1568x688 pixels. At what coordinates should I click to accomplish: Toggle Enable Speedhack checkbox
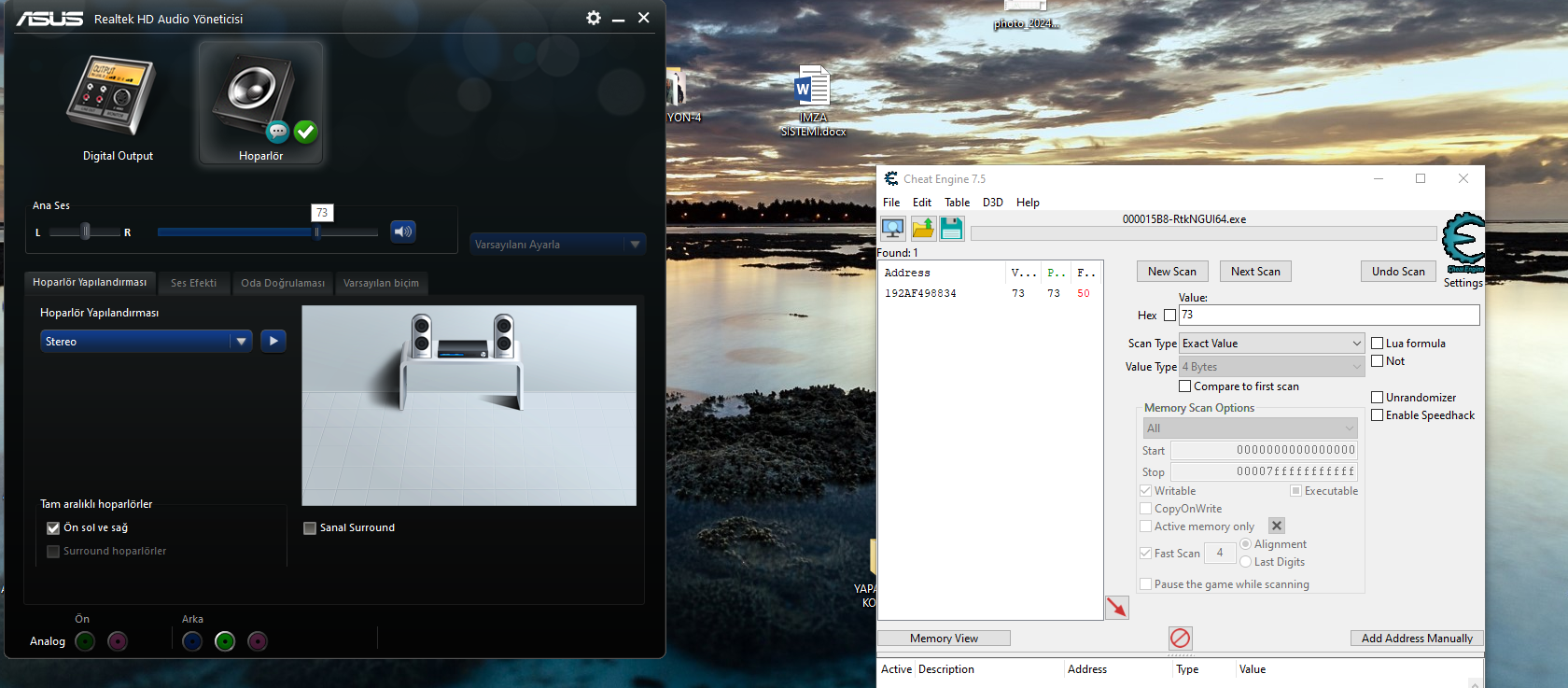pos(1377,415)
